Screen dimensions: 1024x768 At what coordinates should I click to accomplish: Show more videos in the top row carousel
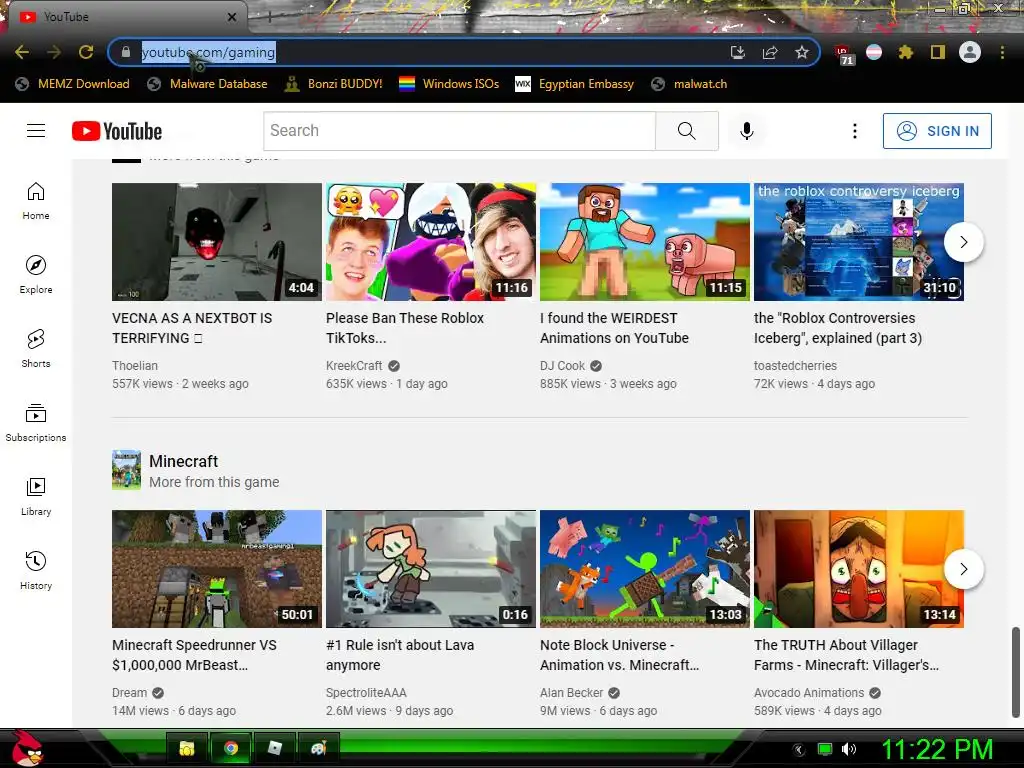coord(964,242)
